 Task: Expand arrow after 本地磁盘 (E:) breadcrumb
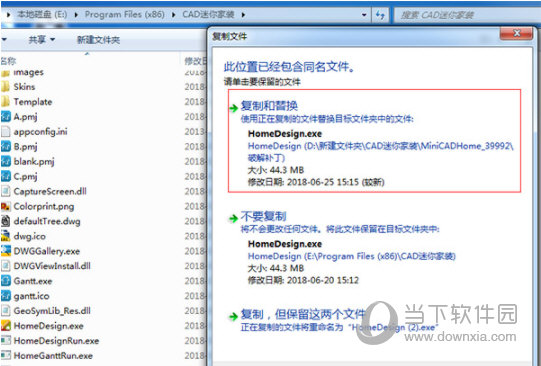(x=76, y=15)
